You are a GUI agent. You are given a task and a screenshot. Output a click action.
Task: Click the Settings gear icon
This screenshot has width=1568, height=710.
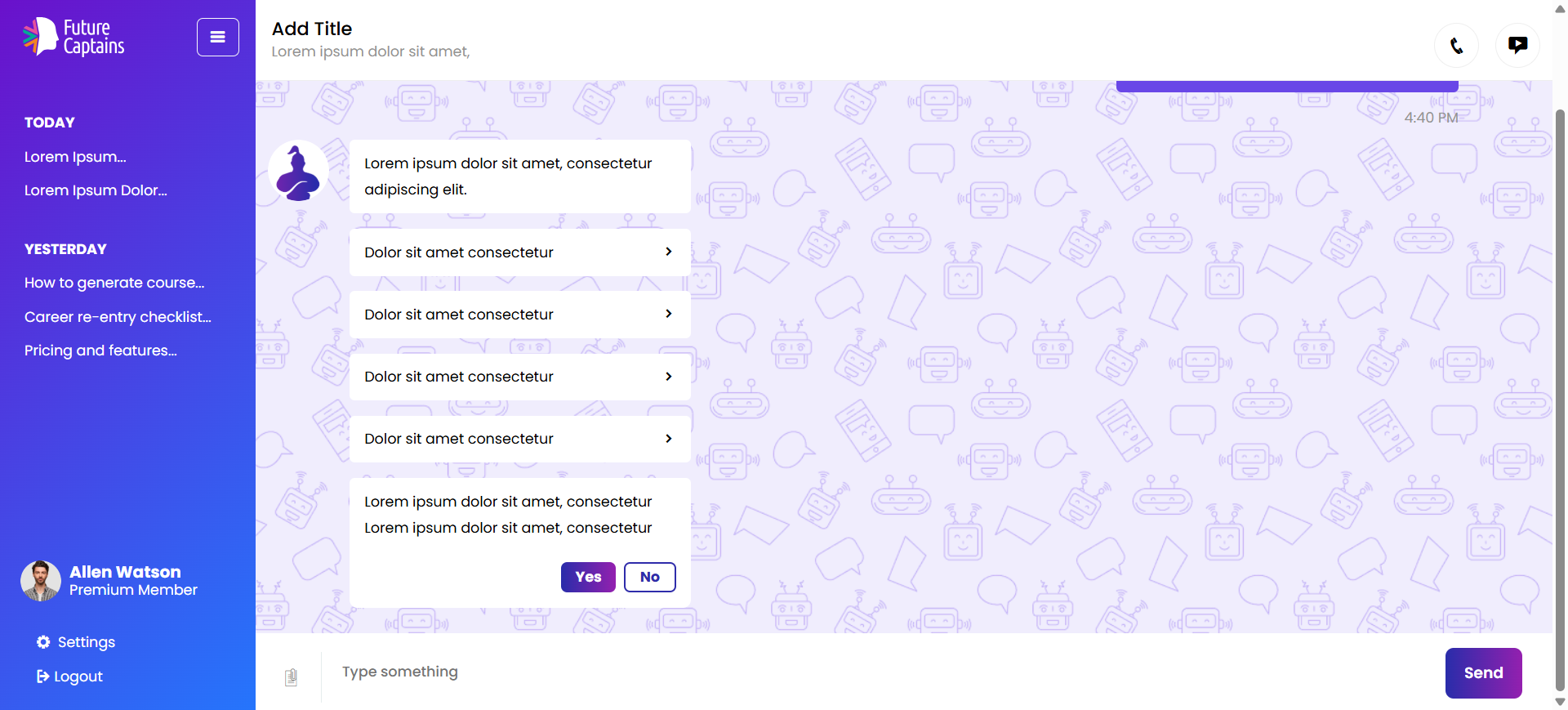(x=43, y=642)
